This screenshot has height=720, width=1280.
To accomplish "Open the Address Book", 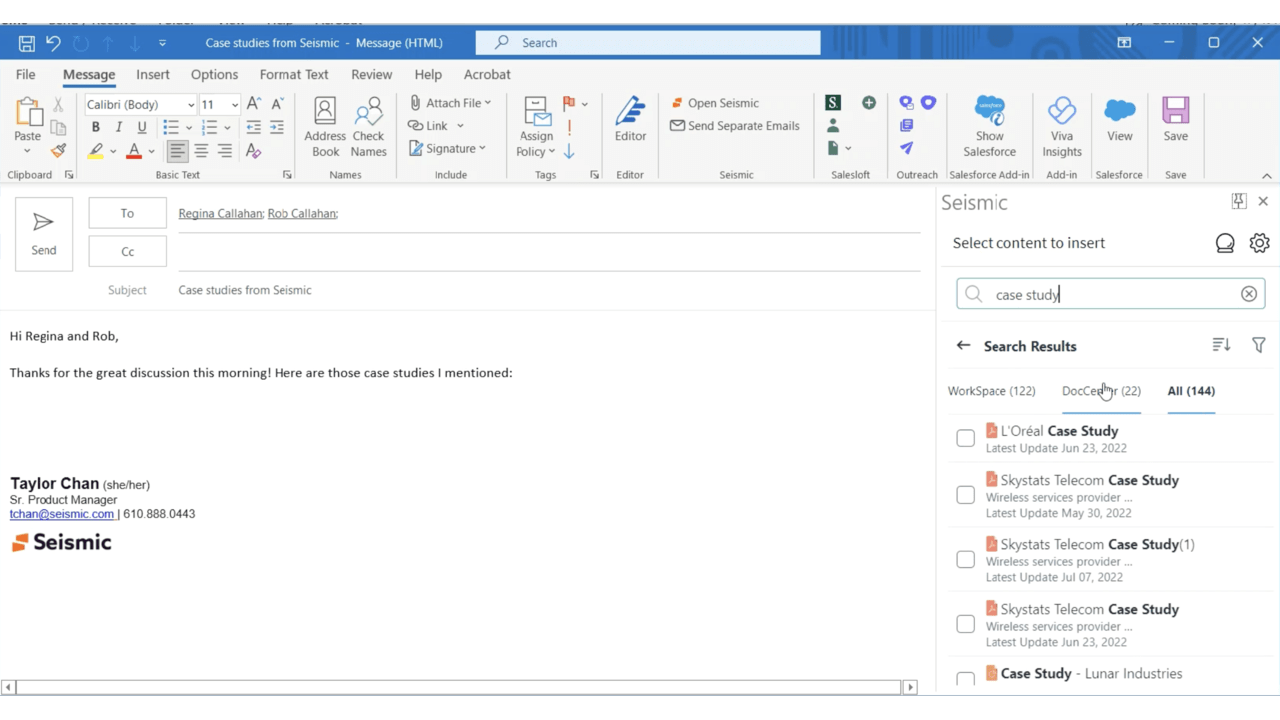I will (325, 127).
